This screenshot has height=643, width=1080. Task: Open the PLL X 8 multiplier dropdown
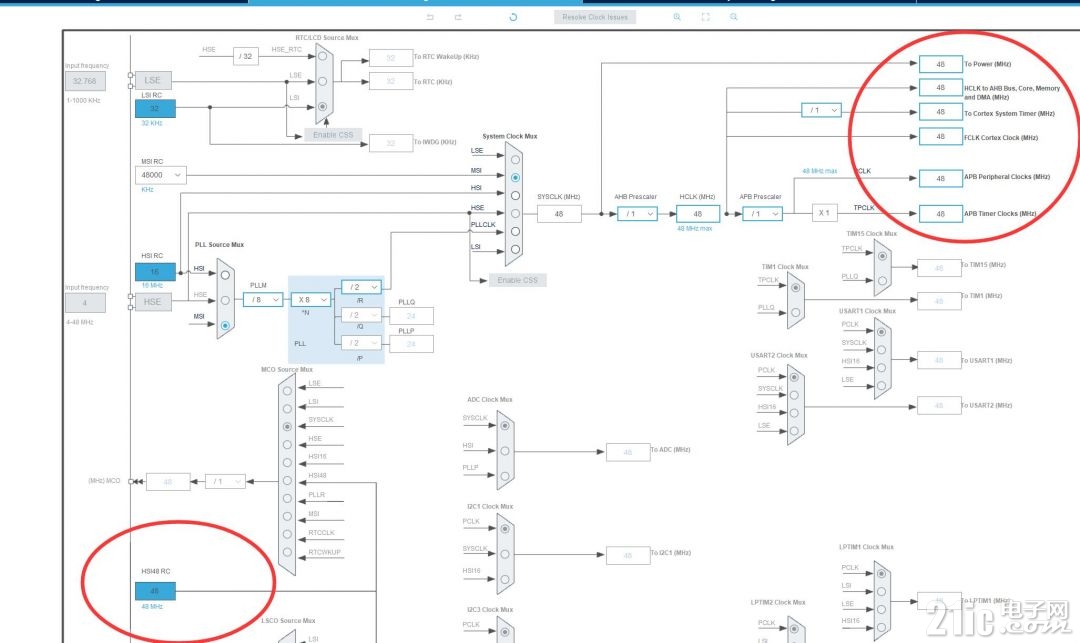coord(311,299)
